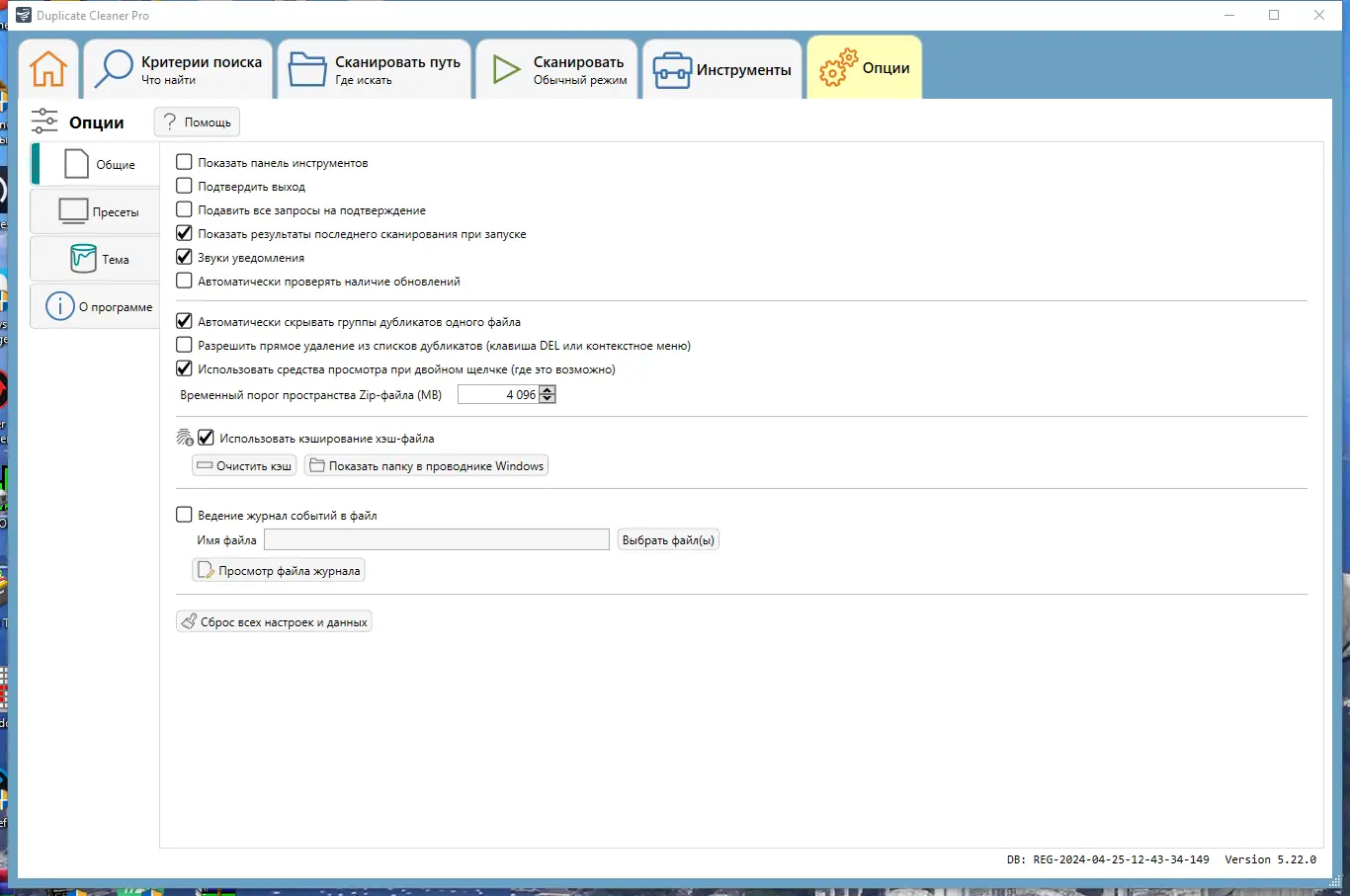Click the sliders icon beside Опции heading
The image size is (1350, 896).
[x=44, y=121]
